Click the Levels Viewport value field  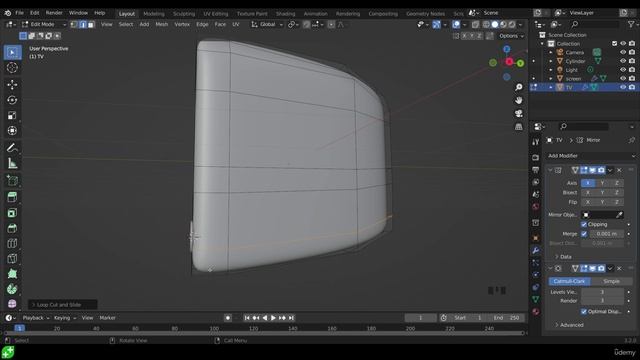click(602, 292)
